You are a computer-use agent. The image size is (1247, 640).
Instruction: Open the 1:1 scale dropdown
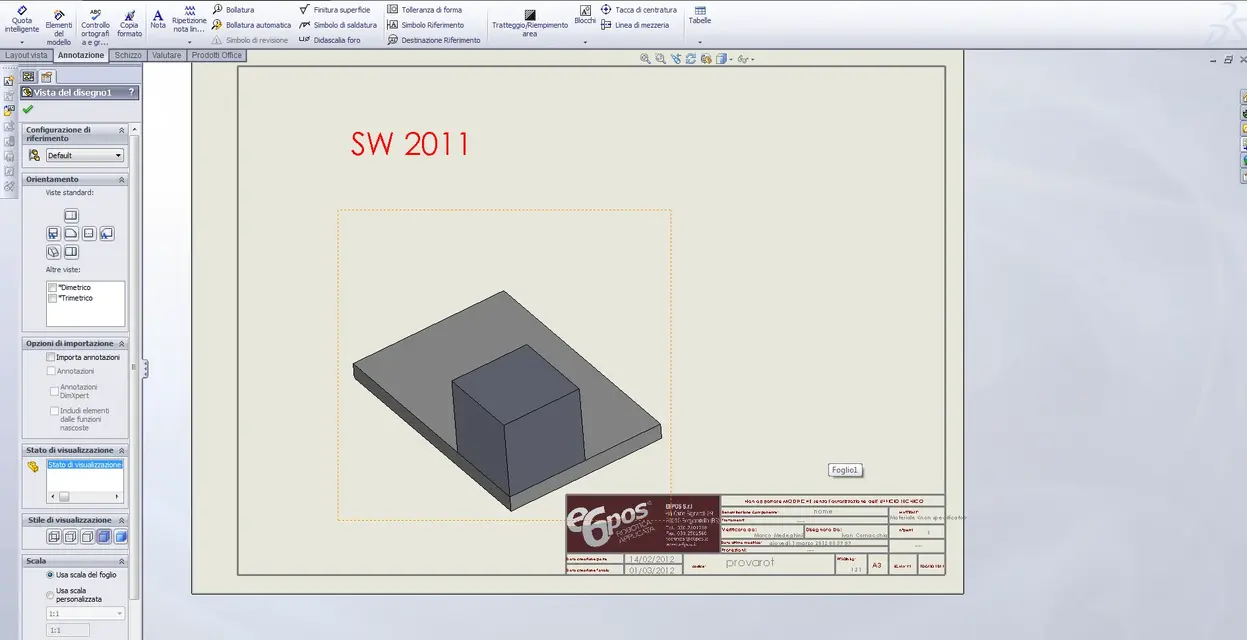(85, 614)
